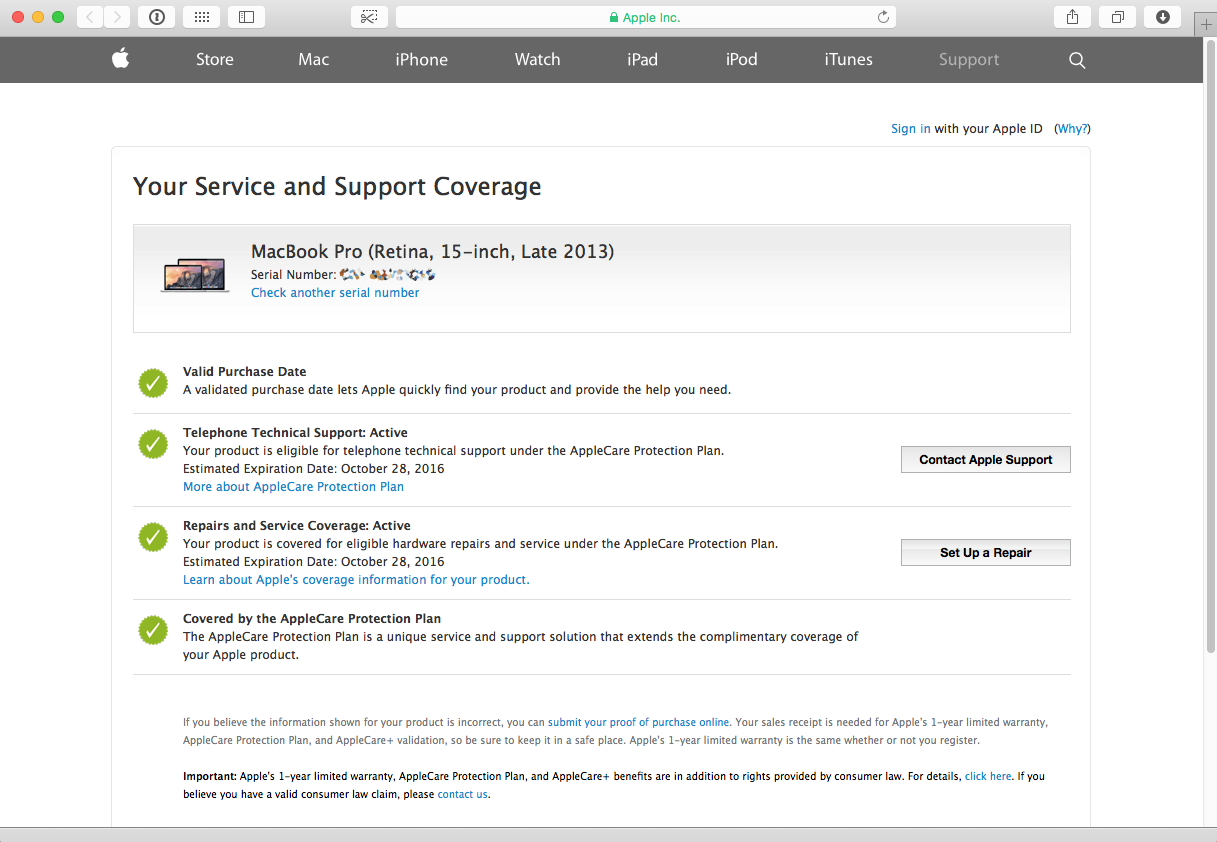Toggle the Safari sidebar icon
Viewport: 1217px width, 842px height.
pos(247,17)
